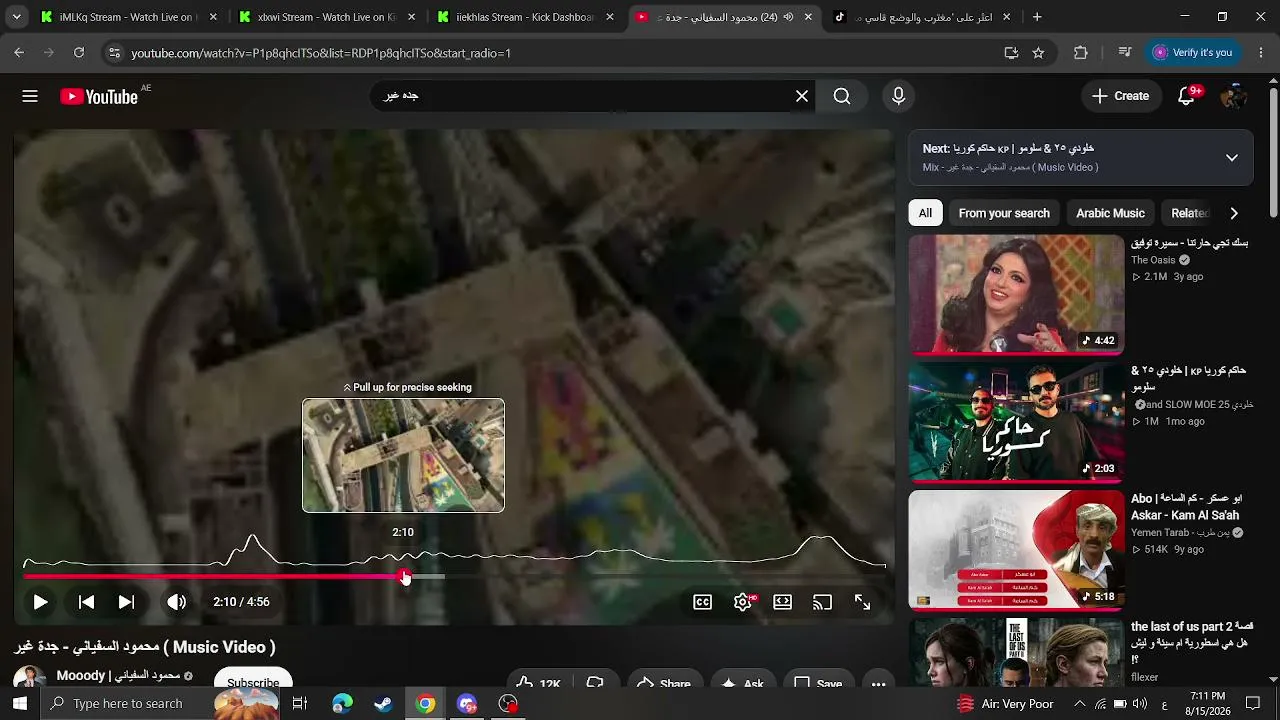
Task: Enter full screen mode
Action: click(862, 602)
